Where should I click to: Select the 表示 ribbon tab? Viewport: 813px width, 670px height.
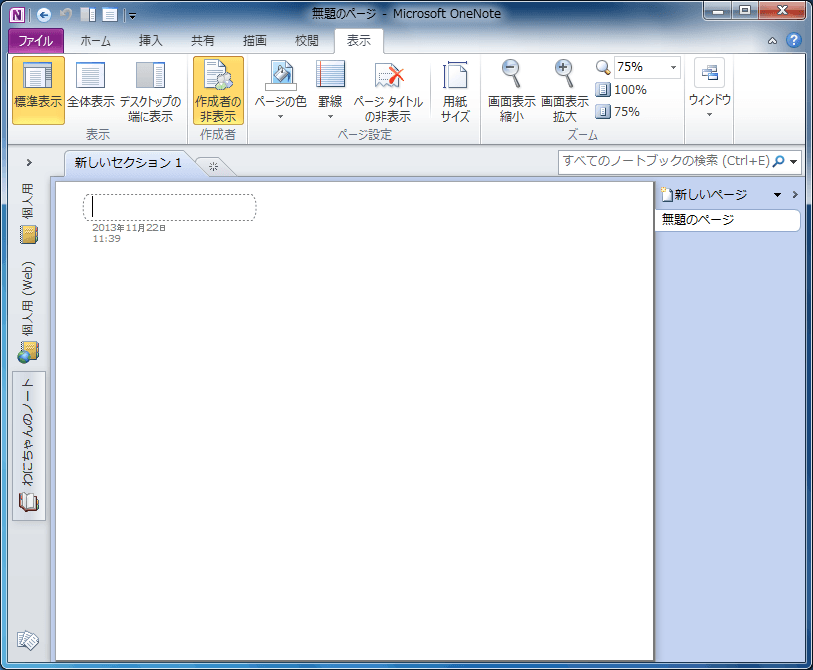[x=359, y=41]
